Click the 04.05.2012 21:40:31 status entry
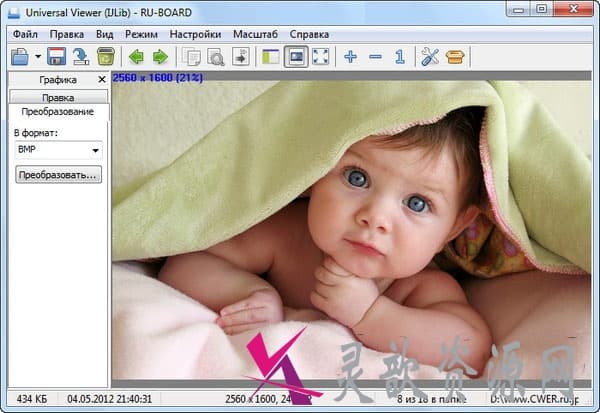 click(x=109, y=399)
